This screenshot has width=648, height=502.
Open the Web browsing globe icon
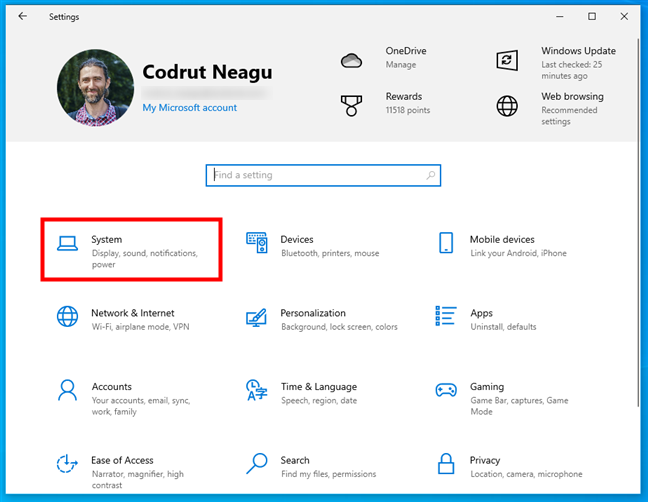[x=507, y=106]
